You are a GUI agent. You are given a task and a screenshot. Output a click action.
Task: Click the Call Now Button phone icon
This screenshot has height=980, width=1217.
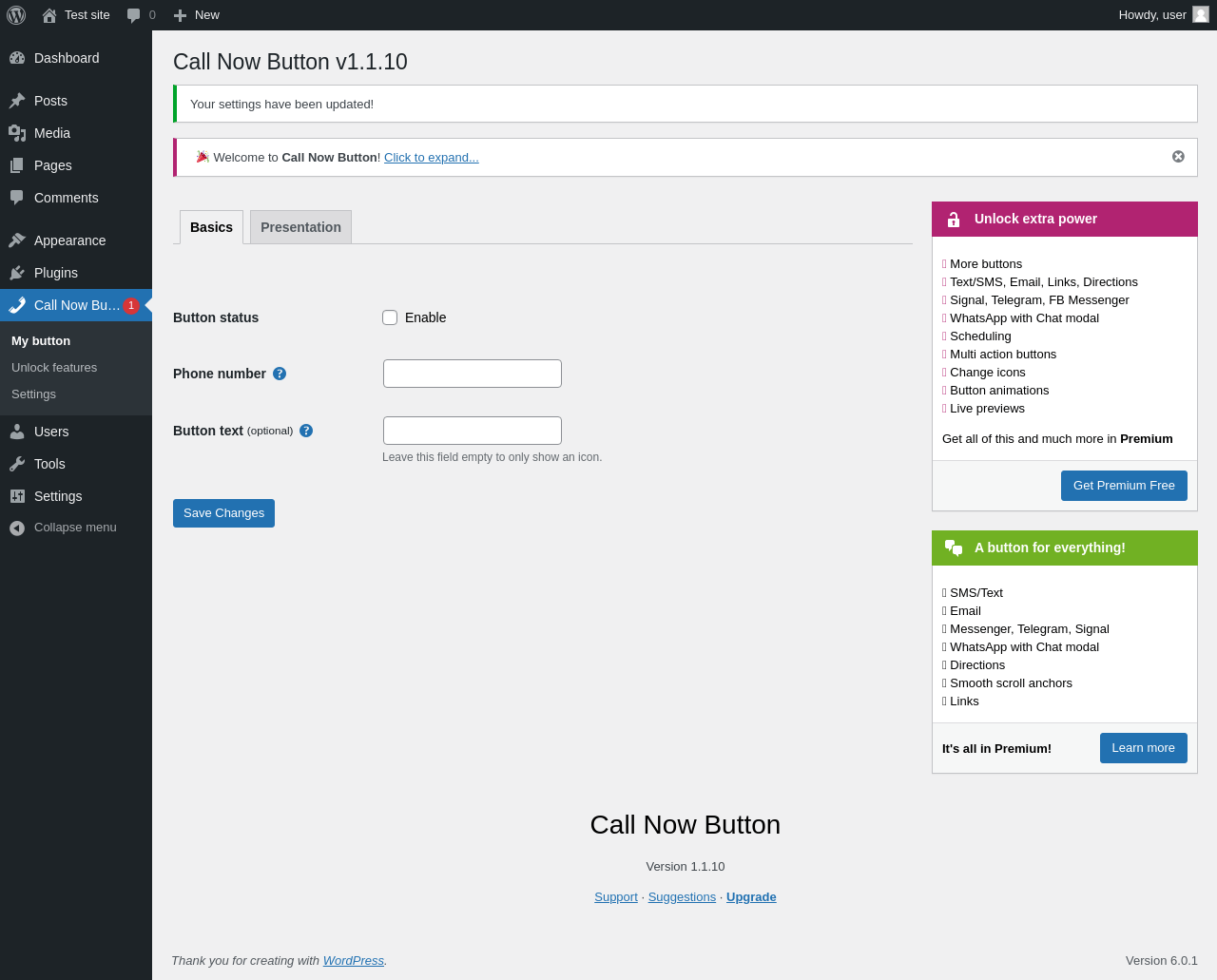[x=17, y=305]
